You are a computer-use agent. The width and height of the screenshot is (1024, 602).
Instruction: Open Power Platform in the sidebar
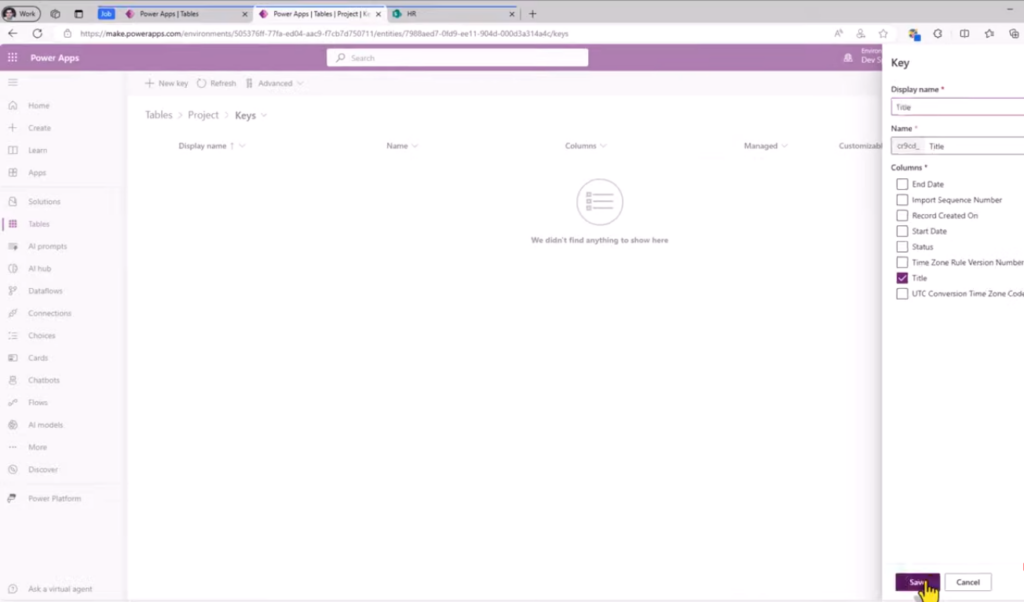pos(54,498)
